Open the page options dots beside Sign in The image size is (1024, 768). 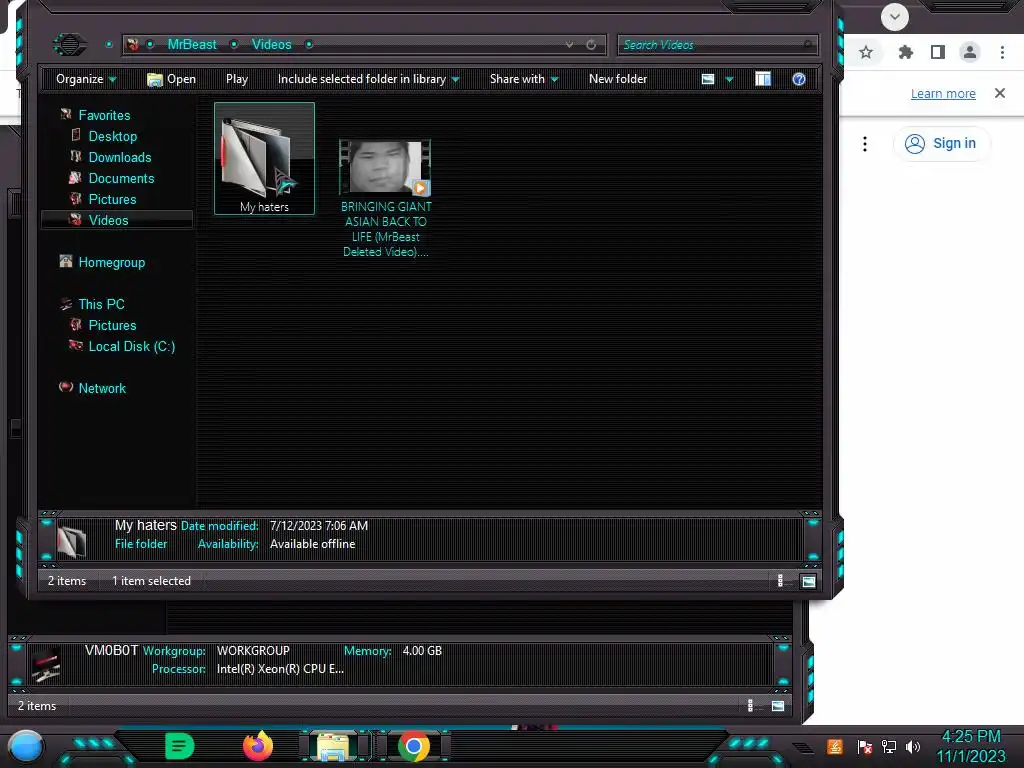tap(865, 144)
